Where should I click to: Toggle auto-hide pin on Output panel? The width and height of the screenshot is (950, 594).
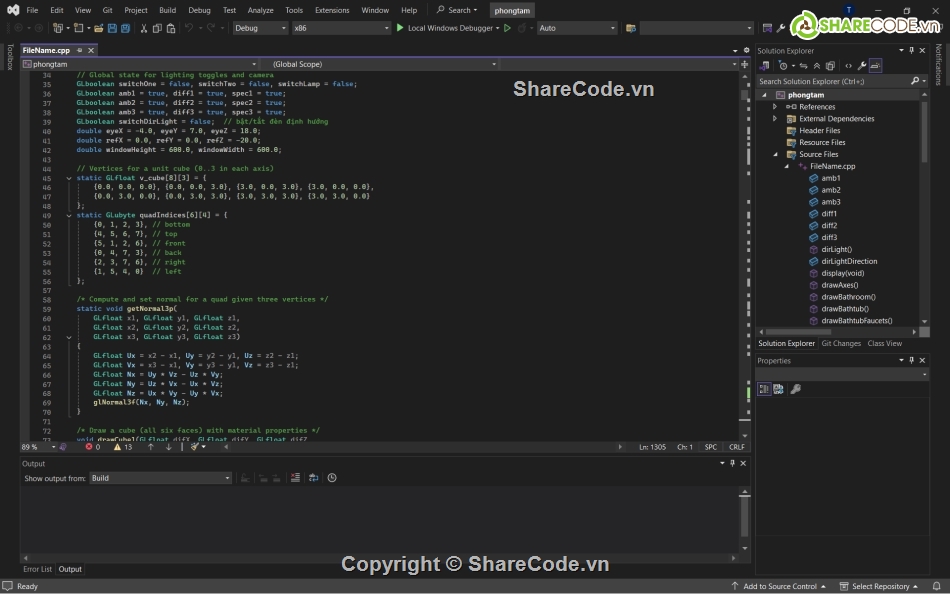tap(732, 463)
